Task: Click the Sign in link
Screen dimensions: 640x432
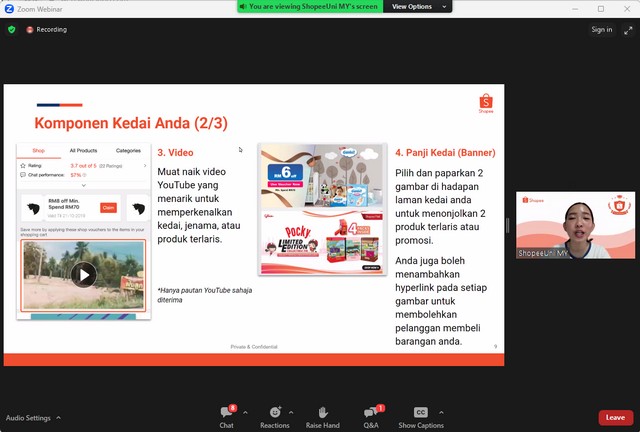Action: tap(601, 30)
